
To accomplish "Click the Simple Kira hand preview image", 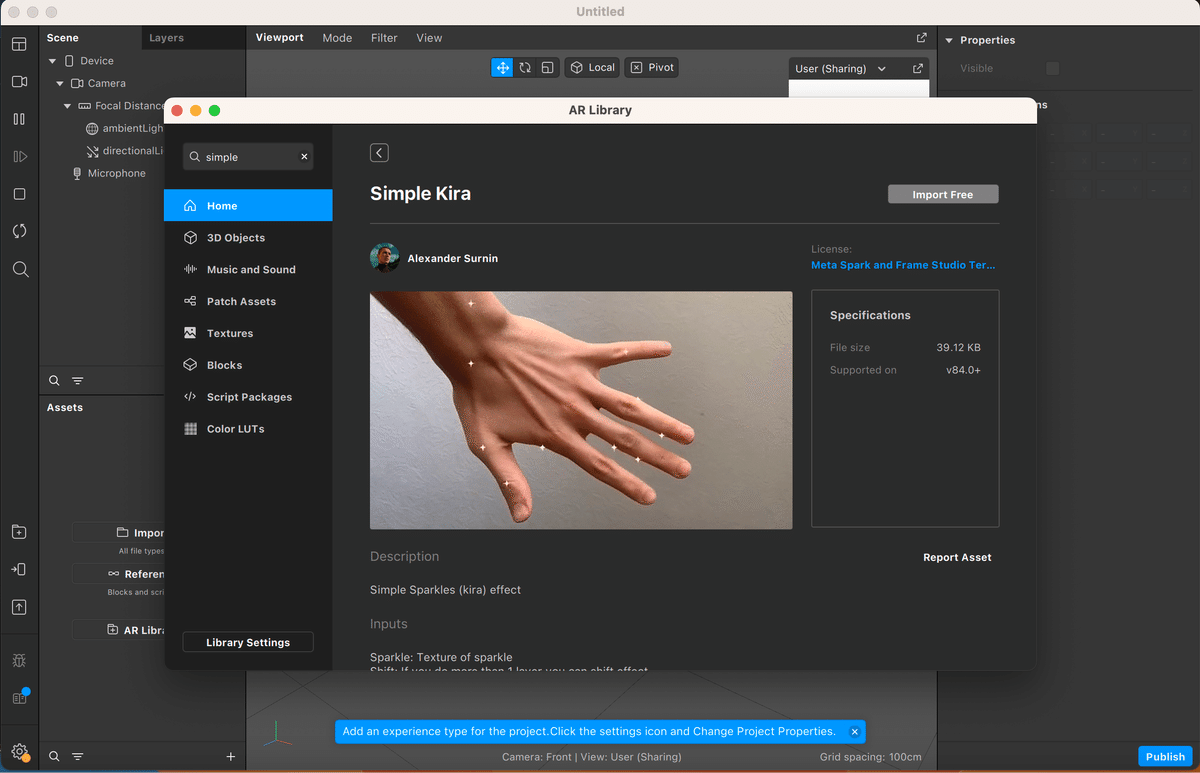I will tap(581, 410).
